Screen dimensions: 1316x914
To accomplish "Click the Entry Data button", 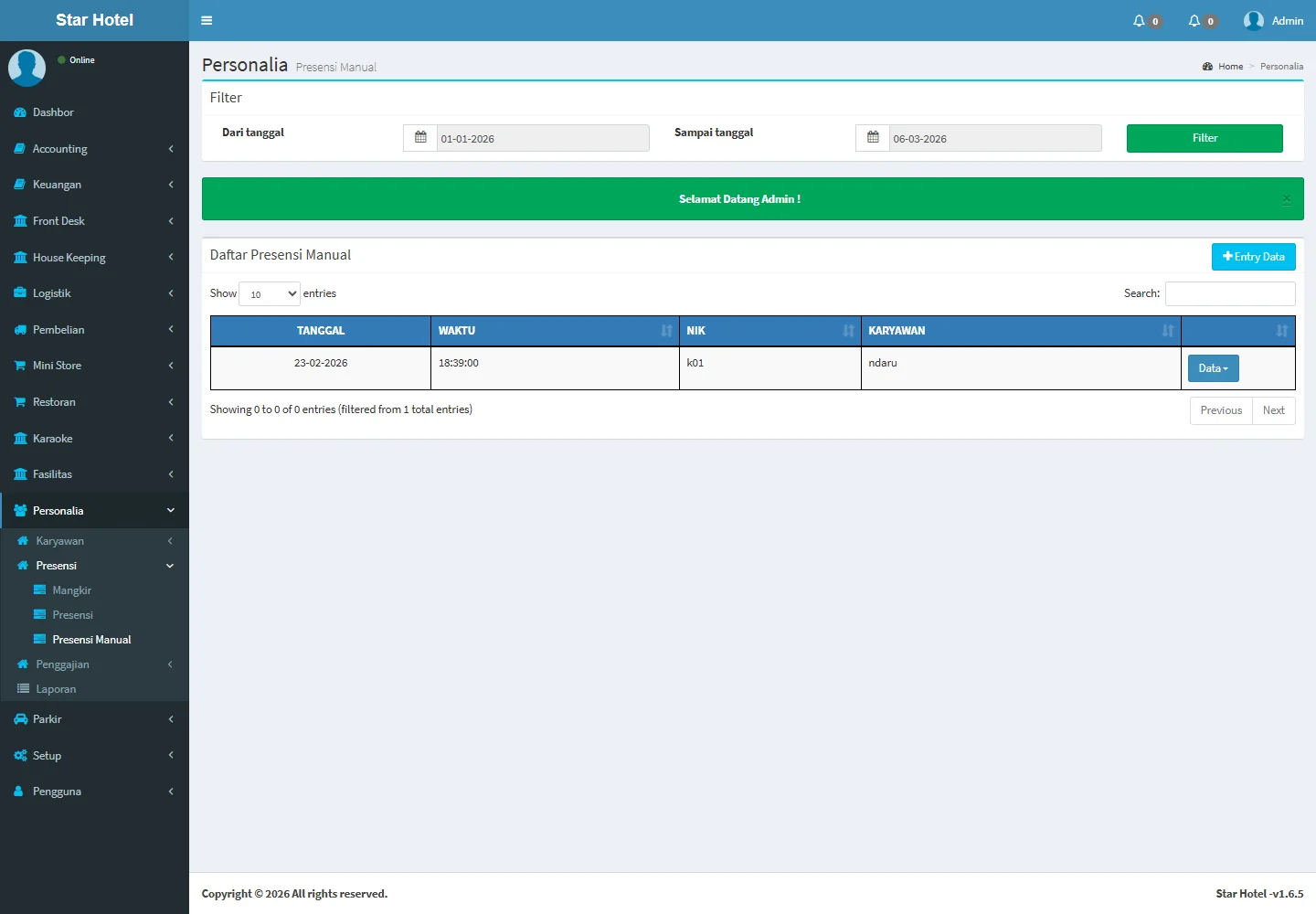I will [1253, 257].
